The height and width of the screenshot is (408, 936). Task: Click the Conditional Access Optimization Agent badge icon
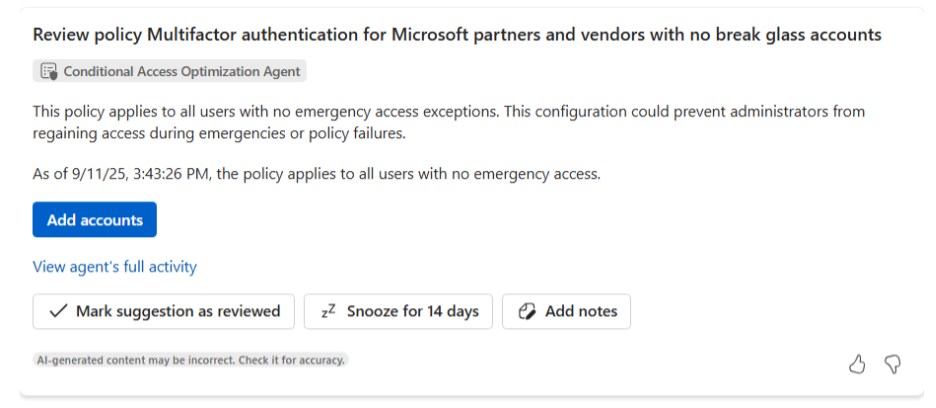tap(48, 71)
